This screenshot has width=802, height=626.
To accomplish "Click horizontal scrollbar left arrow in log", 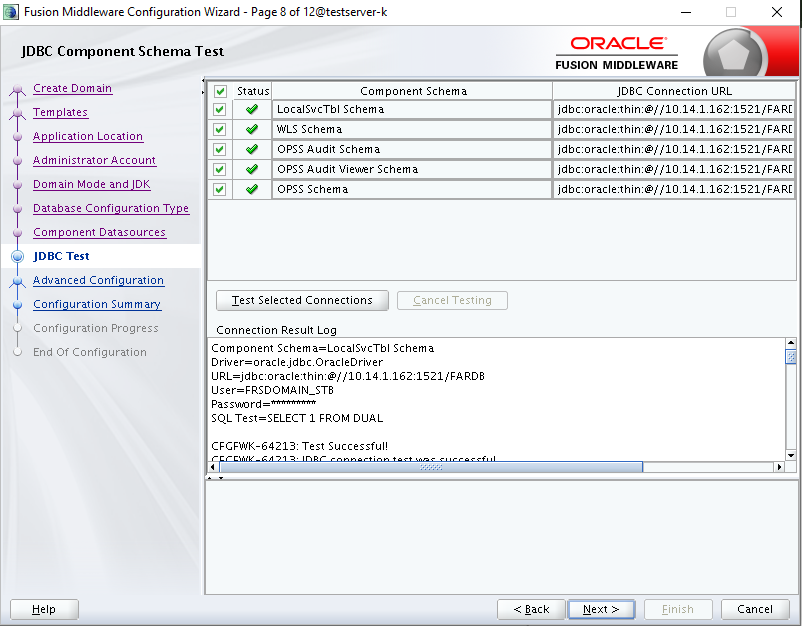I will coord(213,466).
